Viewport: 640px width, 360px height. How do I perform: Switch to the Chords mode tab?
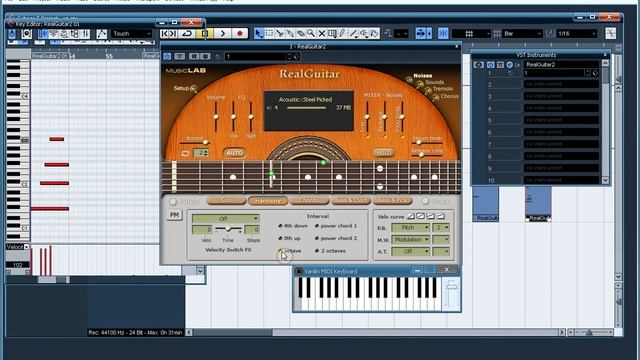[x=309, y=200]
